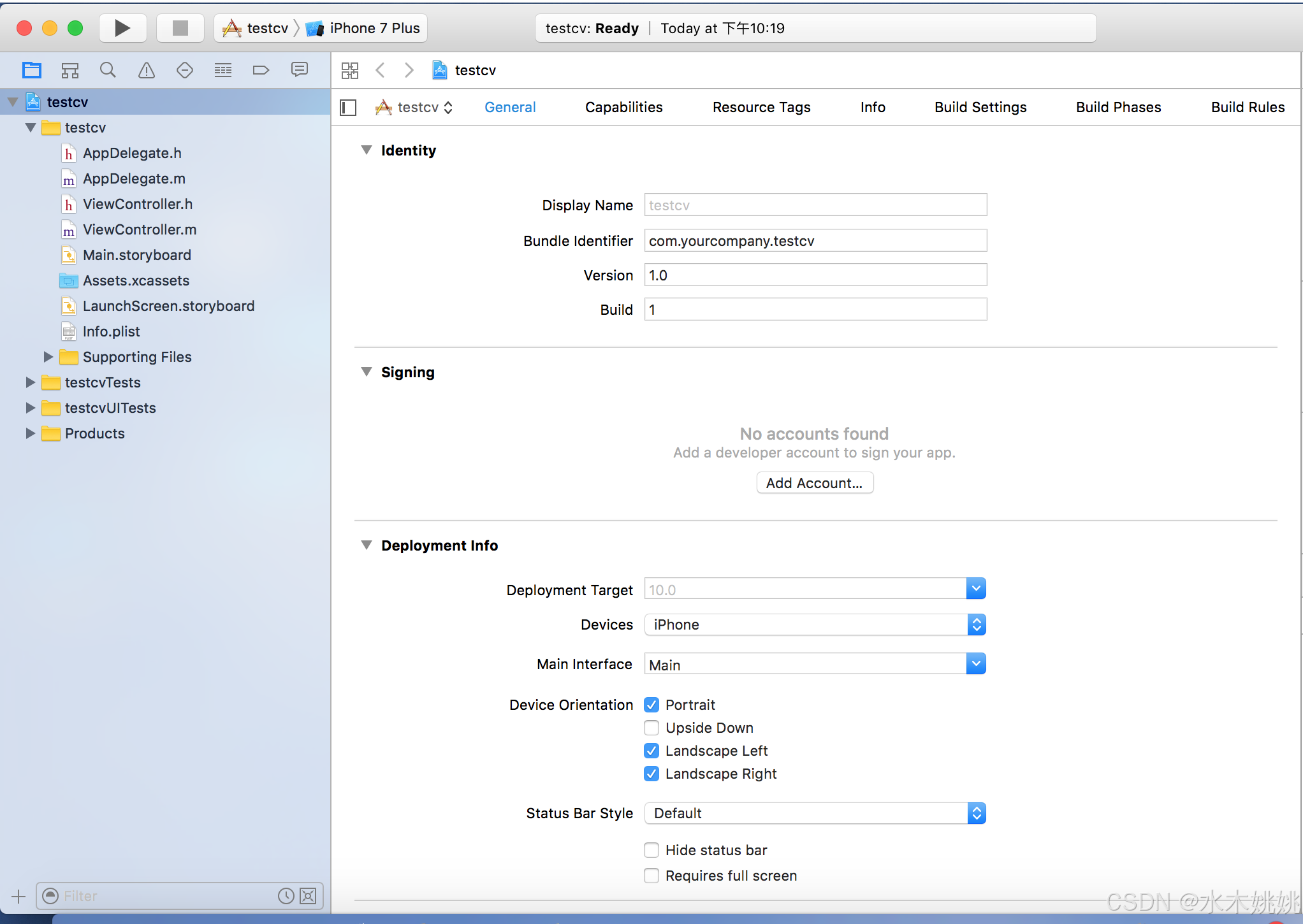Open the breakpoint navigator icon
Image resolution: width=1303 pixels, height=924 pixels.
[261, 70]
